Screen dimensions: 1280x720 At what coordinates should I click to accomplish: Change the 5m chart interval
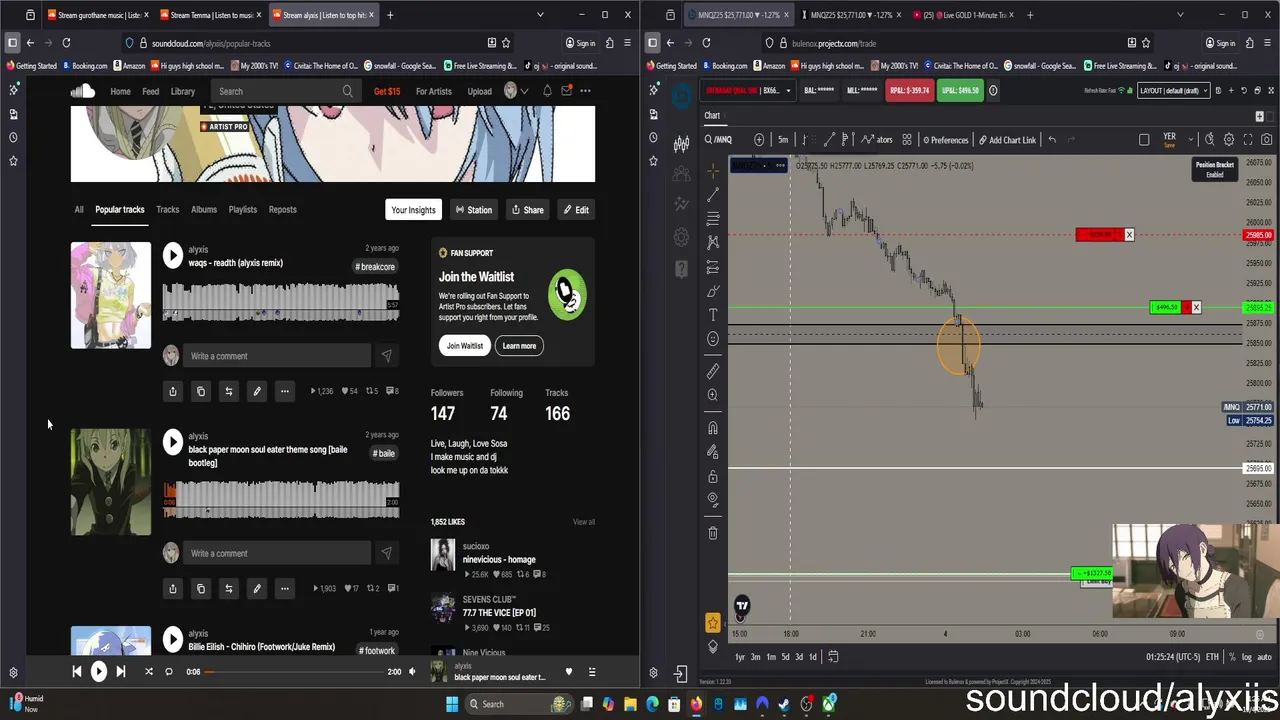[x=783, y=140]
